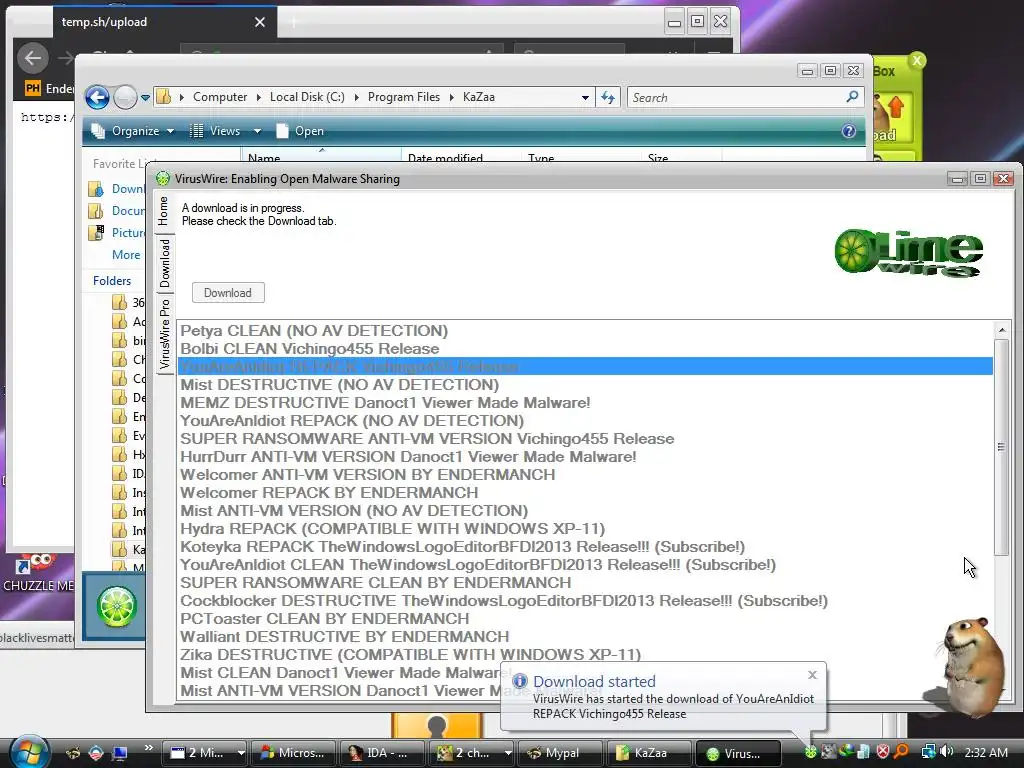Expand quick launch overflow chevron on taskbar

148,748
